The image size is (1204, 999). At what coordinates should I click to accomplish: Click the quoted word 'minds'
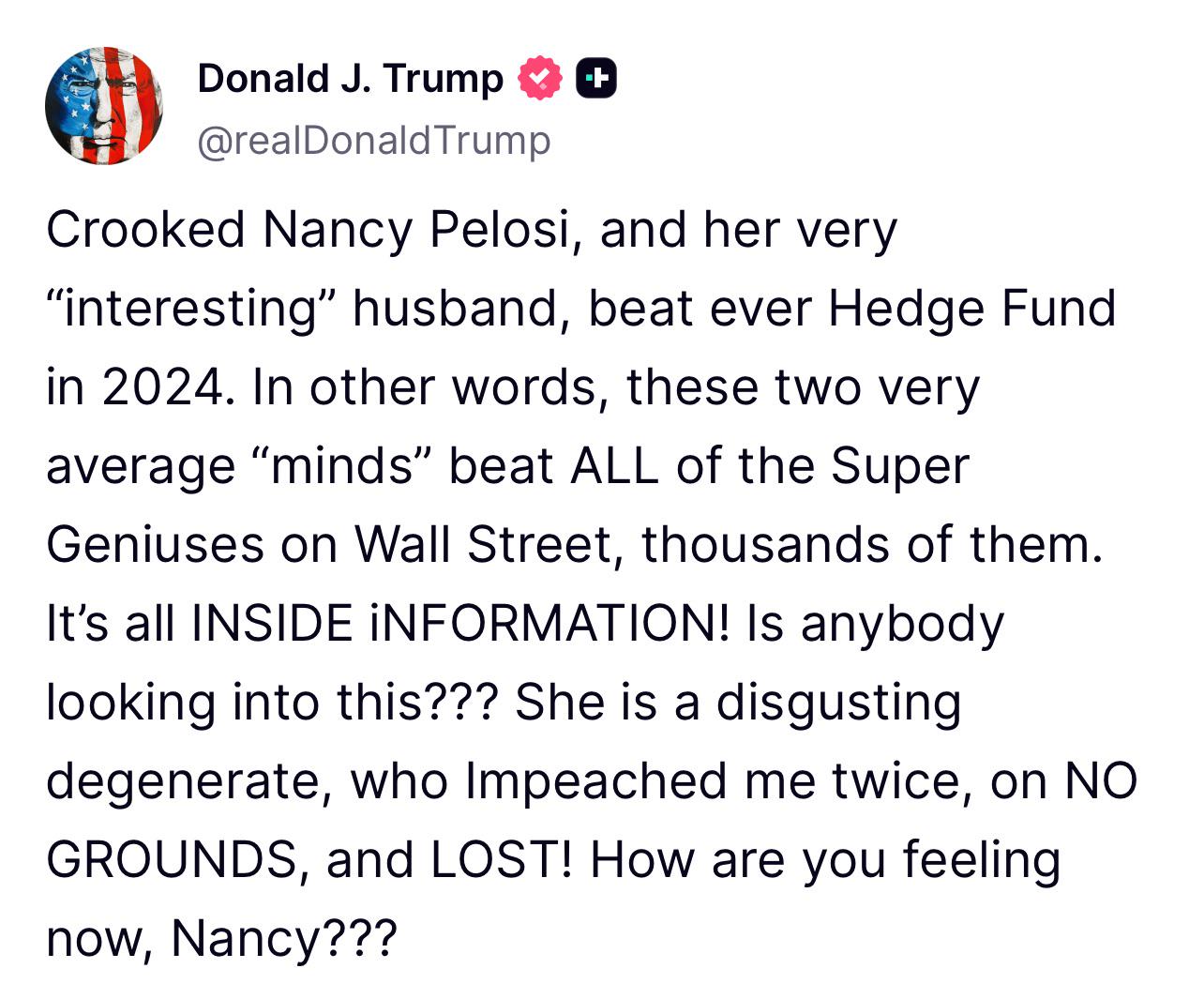341,466
